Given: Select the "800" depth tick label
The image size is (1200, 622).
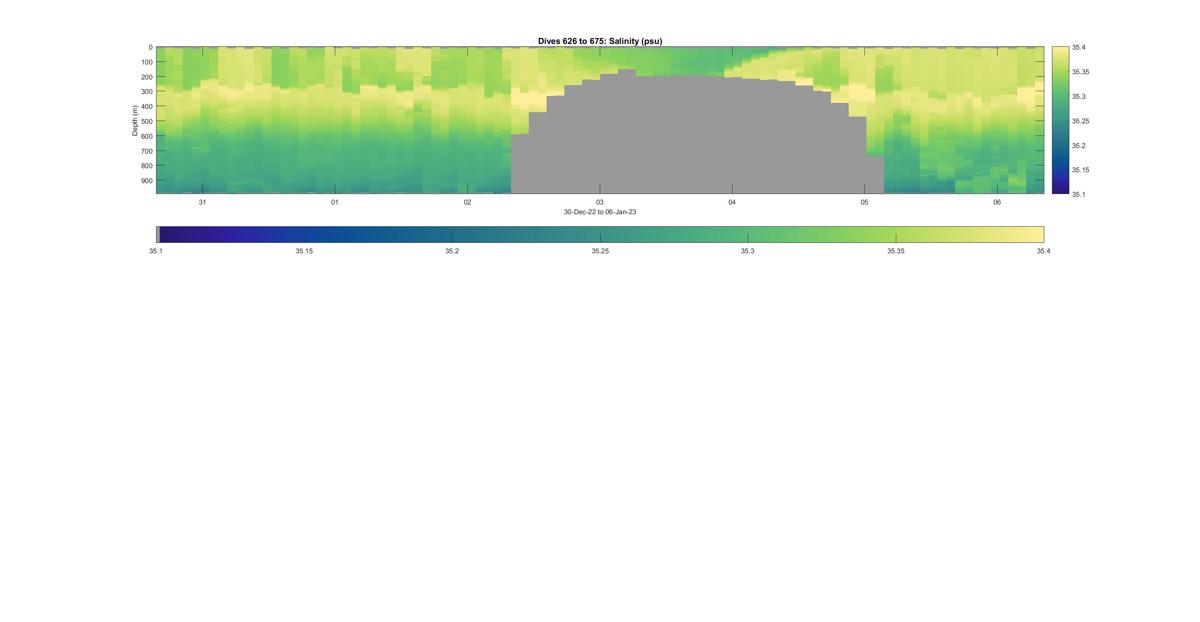Looking at the screenshot, I should [147, 166].
